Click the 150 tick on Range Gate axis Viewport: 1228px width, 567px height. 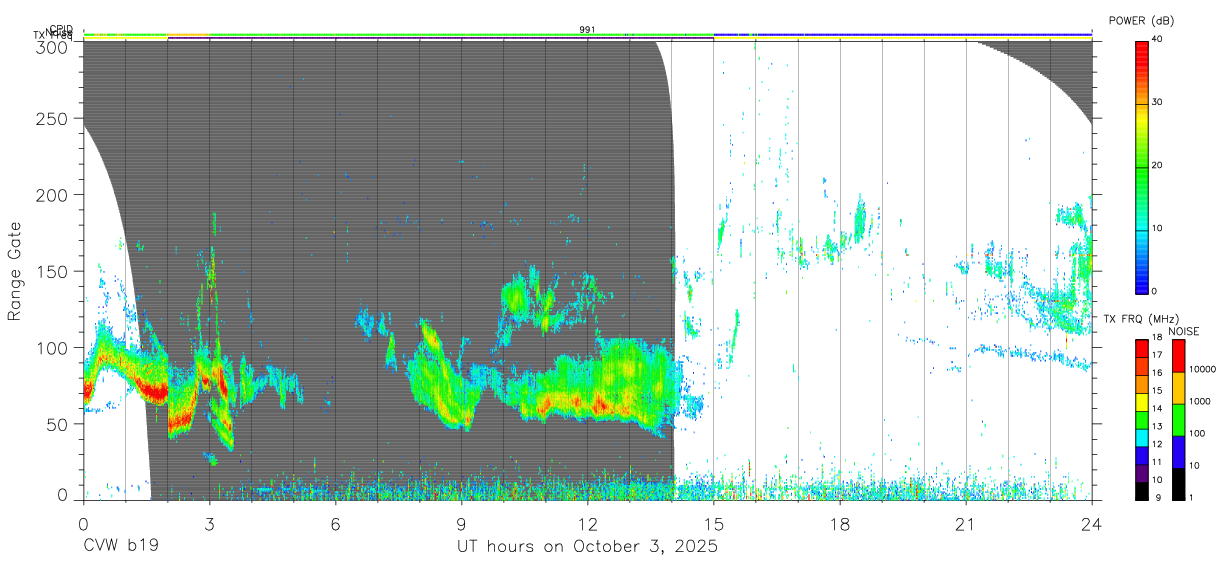pos(54,272)
